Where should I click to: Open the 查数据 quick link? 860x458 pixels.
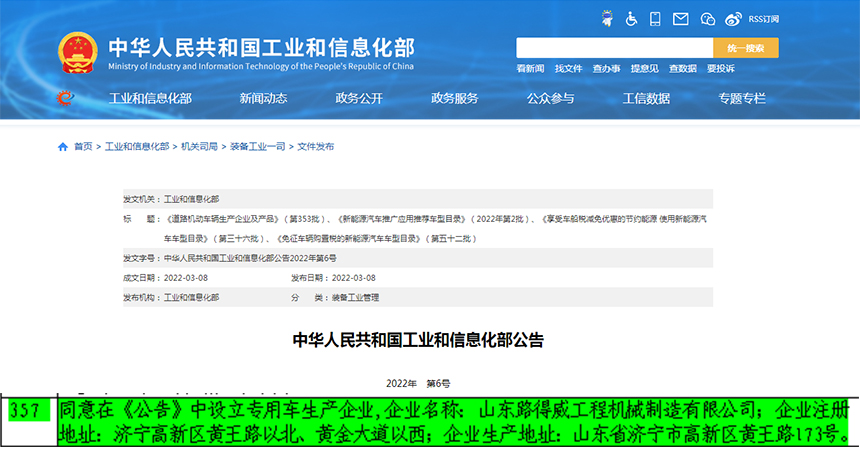pyautogui.click(x=682, y=69)
